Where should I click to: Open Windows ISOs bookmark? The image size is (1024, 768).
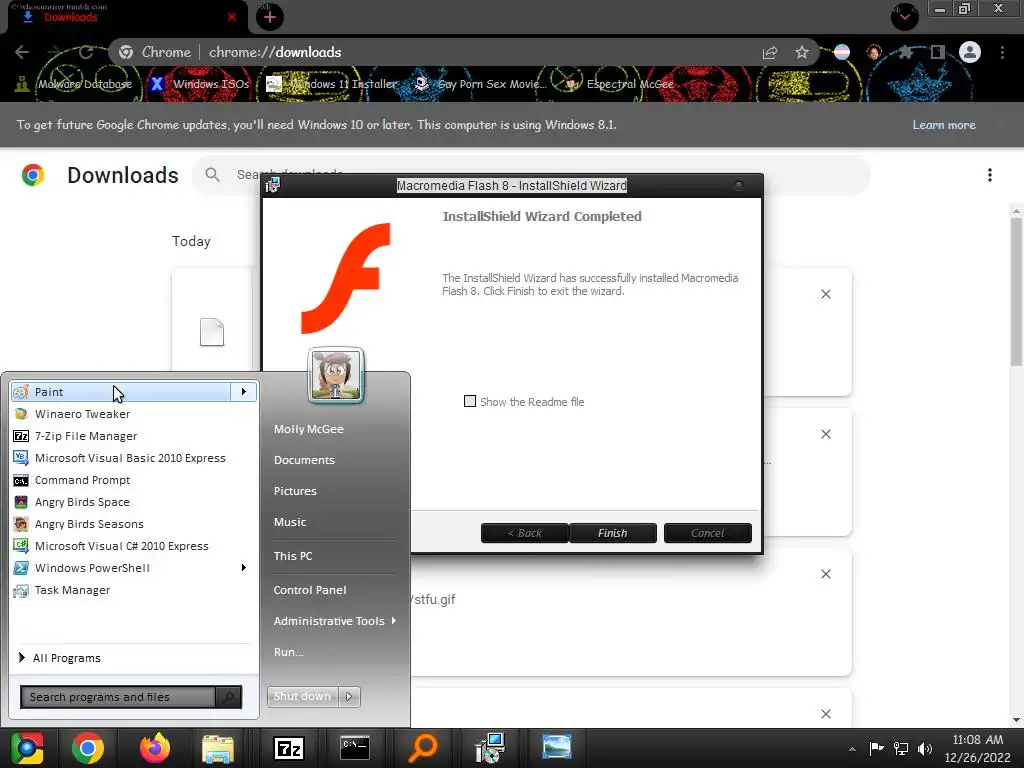[x=200, y=84]
